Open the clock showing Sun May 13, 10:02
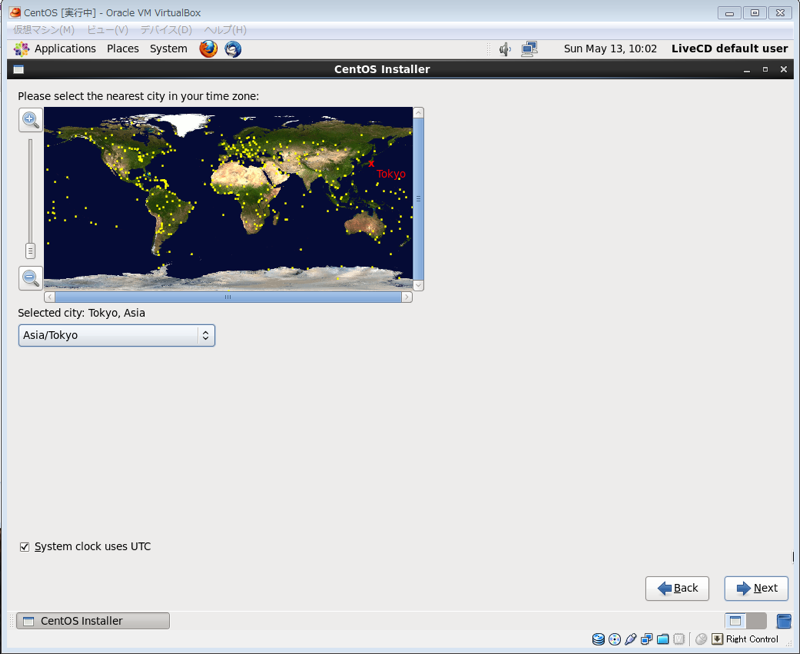 click(610, 49)
